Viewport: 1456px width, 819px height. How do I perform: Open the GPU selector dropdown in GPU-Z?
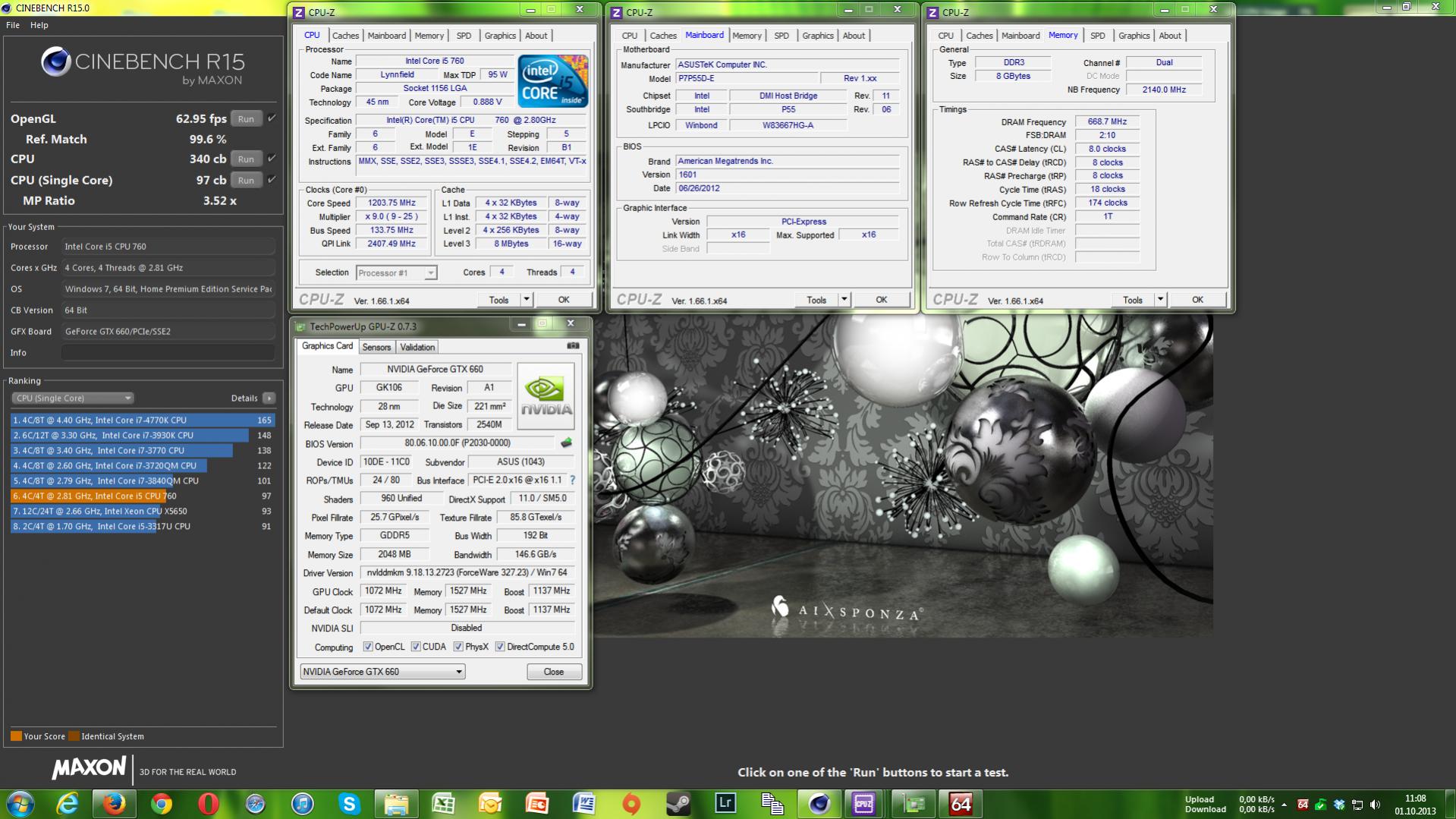(382, 672)
